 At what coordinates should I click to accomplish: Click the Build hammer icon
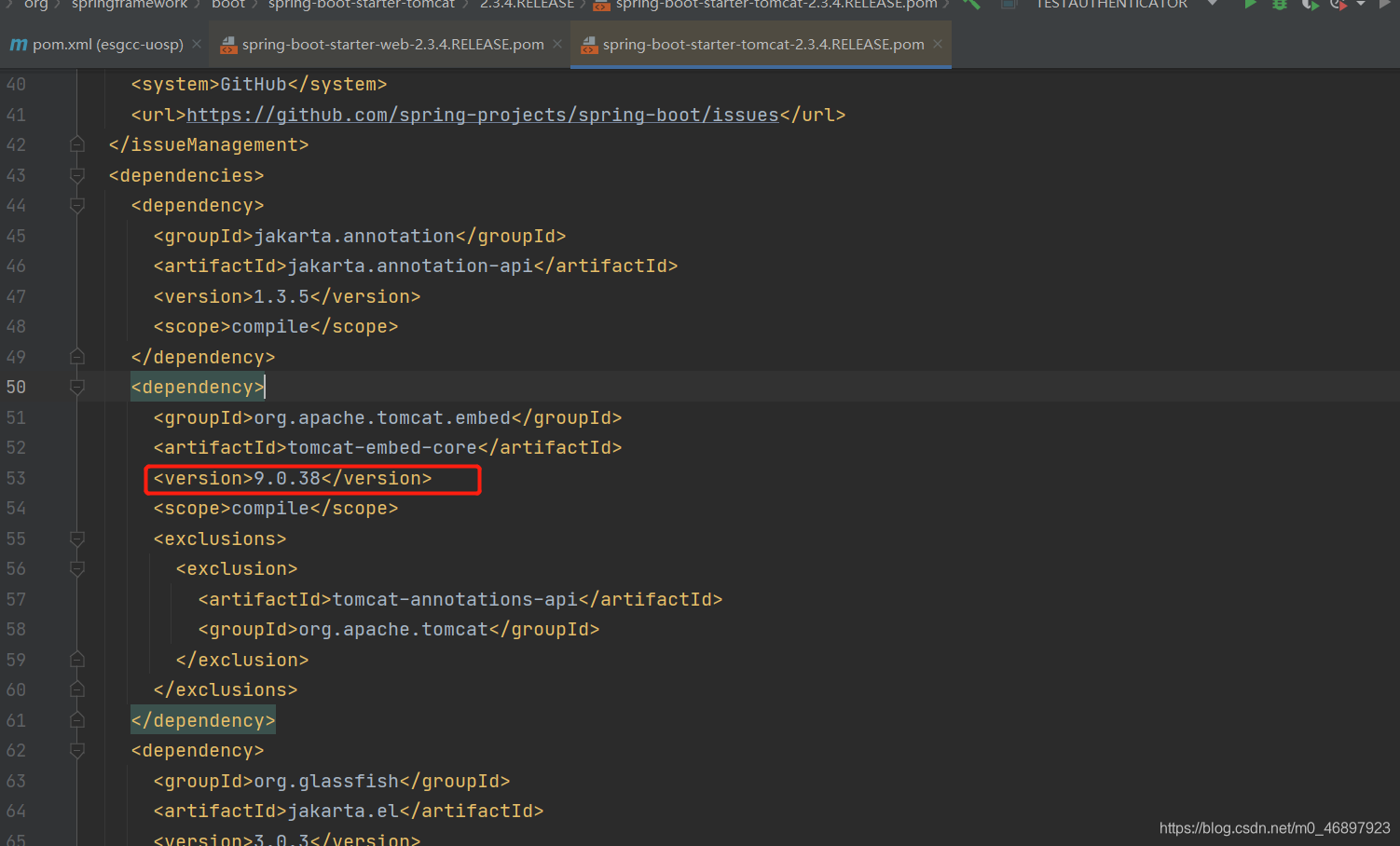tap(971, 5)
